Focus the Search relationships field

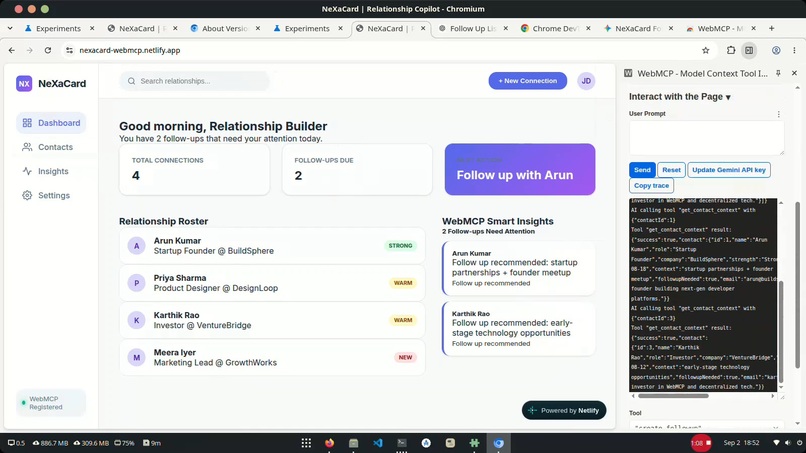tap(194, 81)
